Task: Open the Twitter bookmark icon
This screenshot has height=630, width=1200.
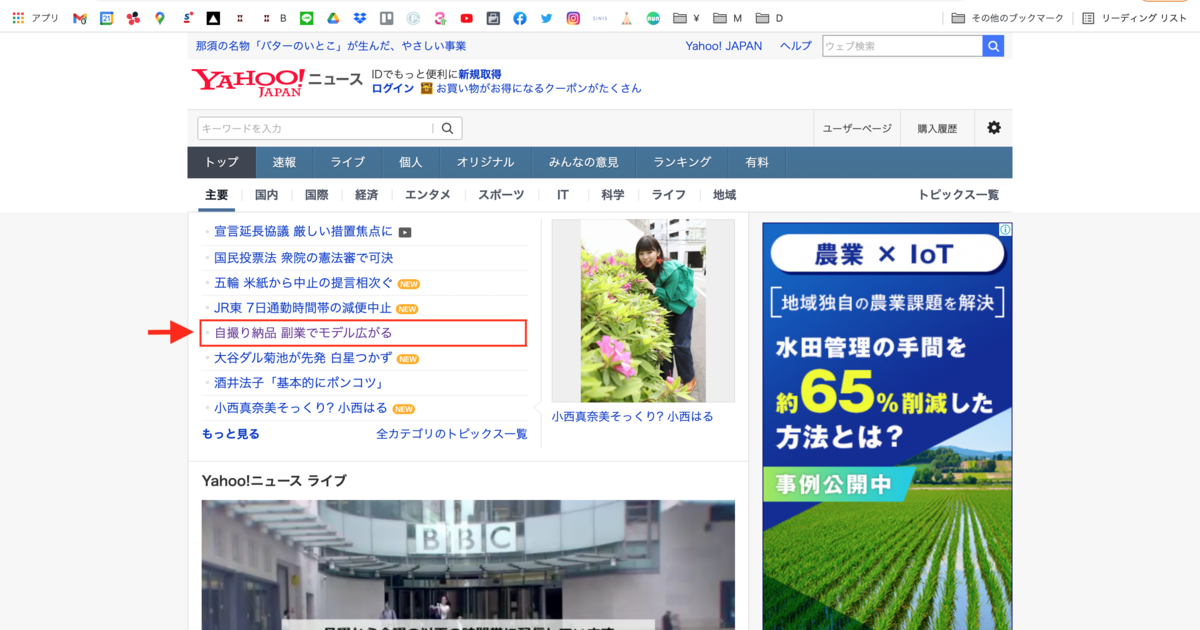Action: (x=546, y=18)
